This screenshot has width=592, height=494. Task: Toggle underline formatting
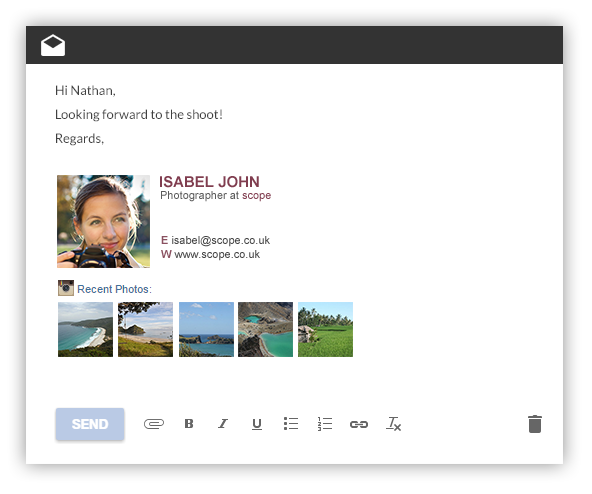257,424
